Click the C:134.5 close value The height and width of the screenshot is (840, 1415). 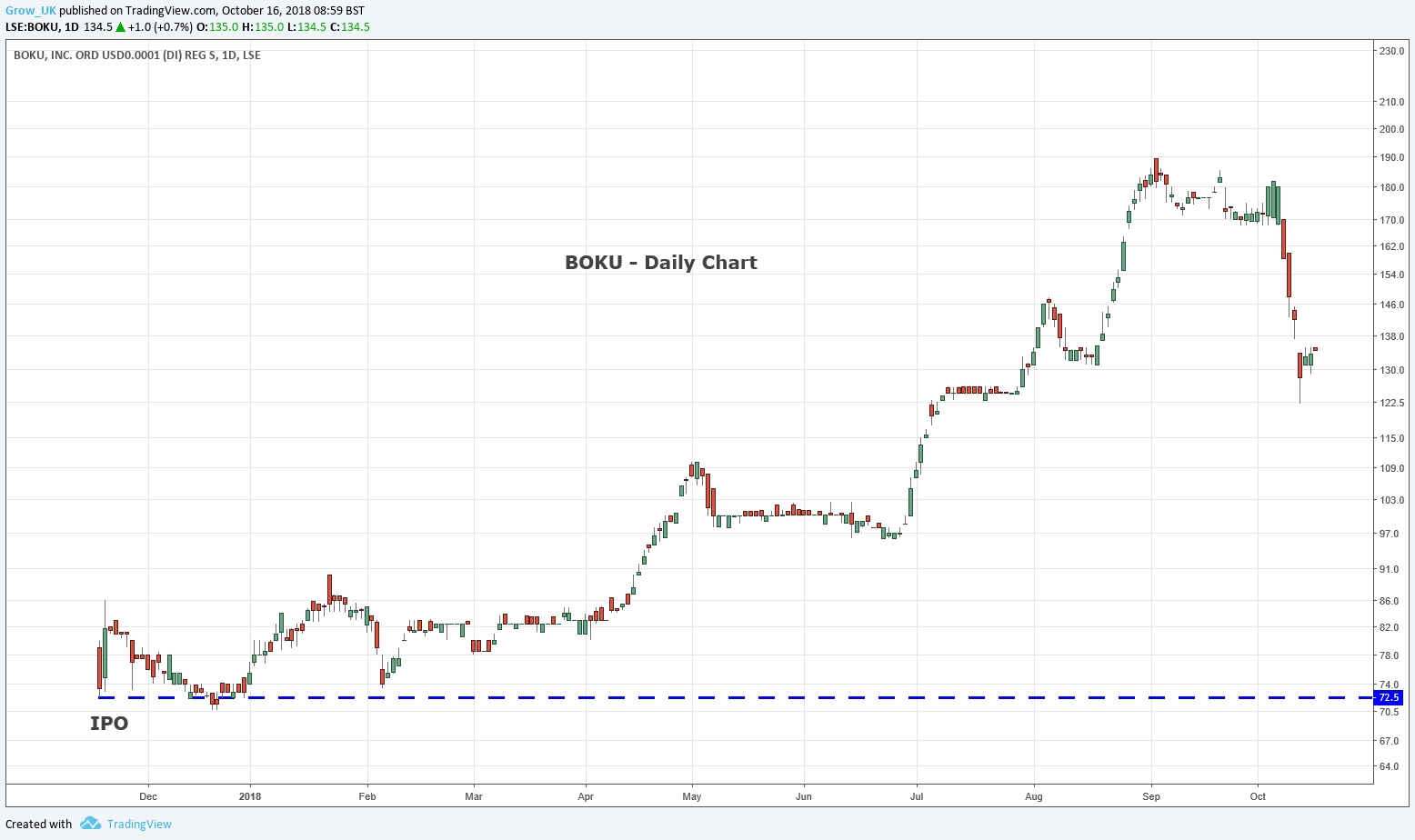[349, 27]
